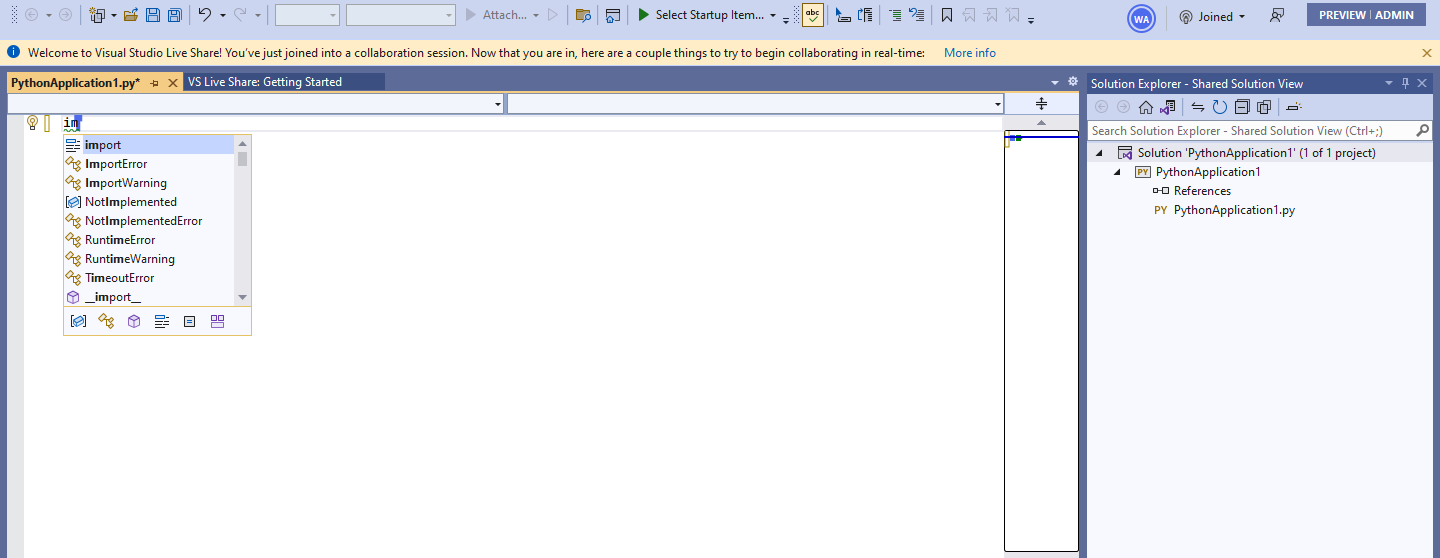Click the WA user account avatar
Viewport: 1440px width, 558px height.
click(x=1141, y=17)
